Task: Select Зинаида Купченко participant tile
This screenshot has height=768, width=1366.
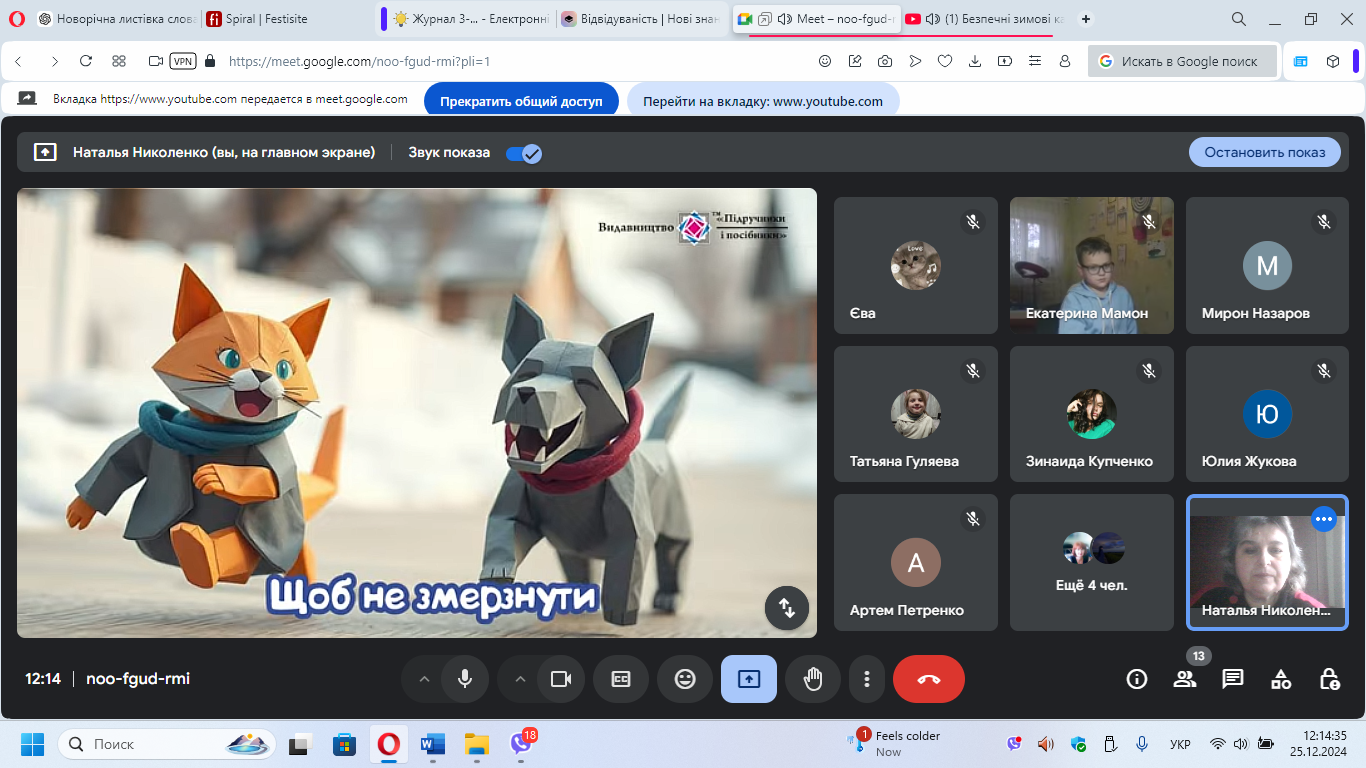Action: [1092, 414]
